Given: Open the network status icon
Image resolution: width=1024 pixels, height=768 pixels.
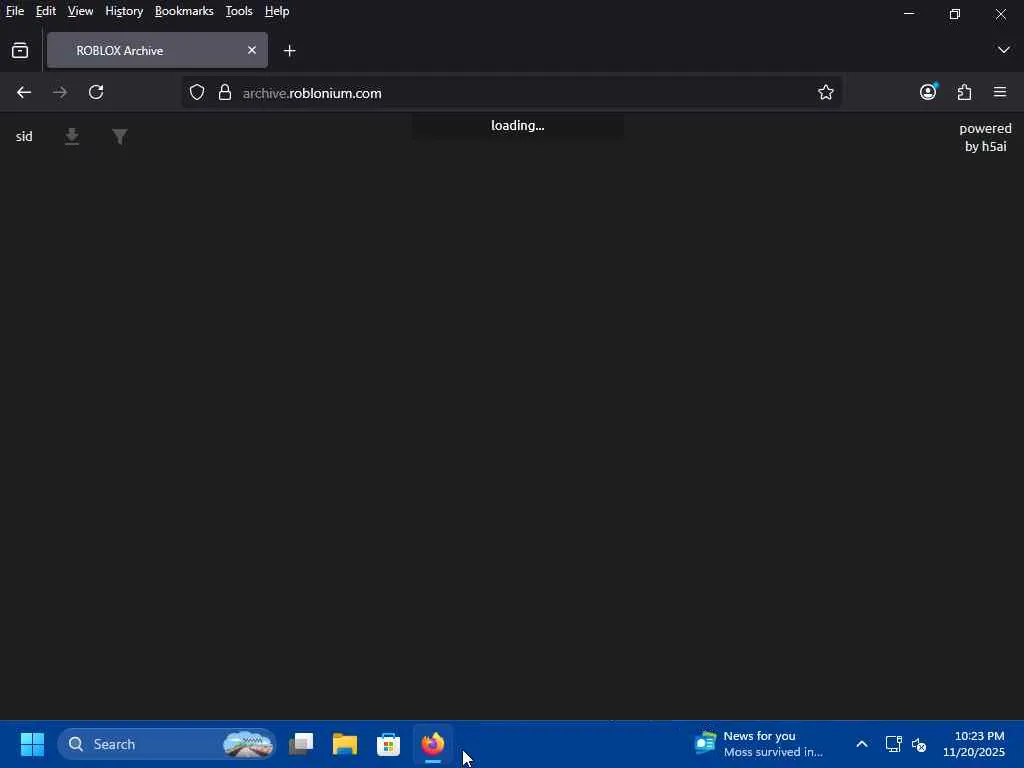Looking at the screenshot, I should (x=893, y=744).
